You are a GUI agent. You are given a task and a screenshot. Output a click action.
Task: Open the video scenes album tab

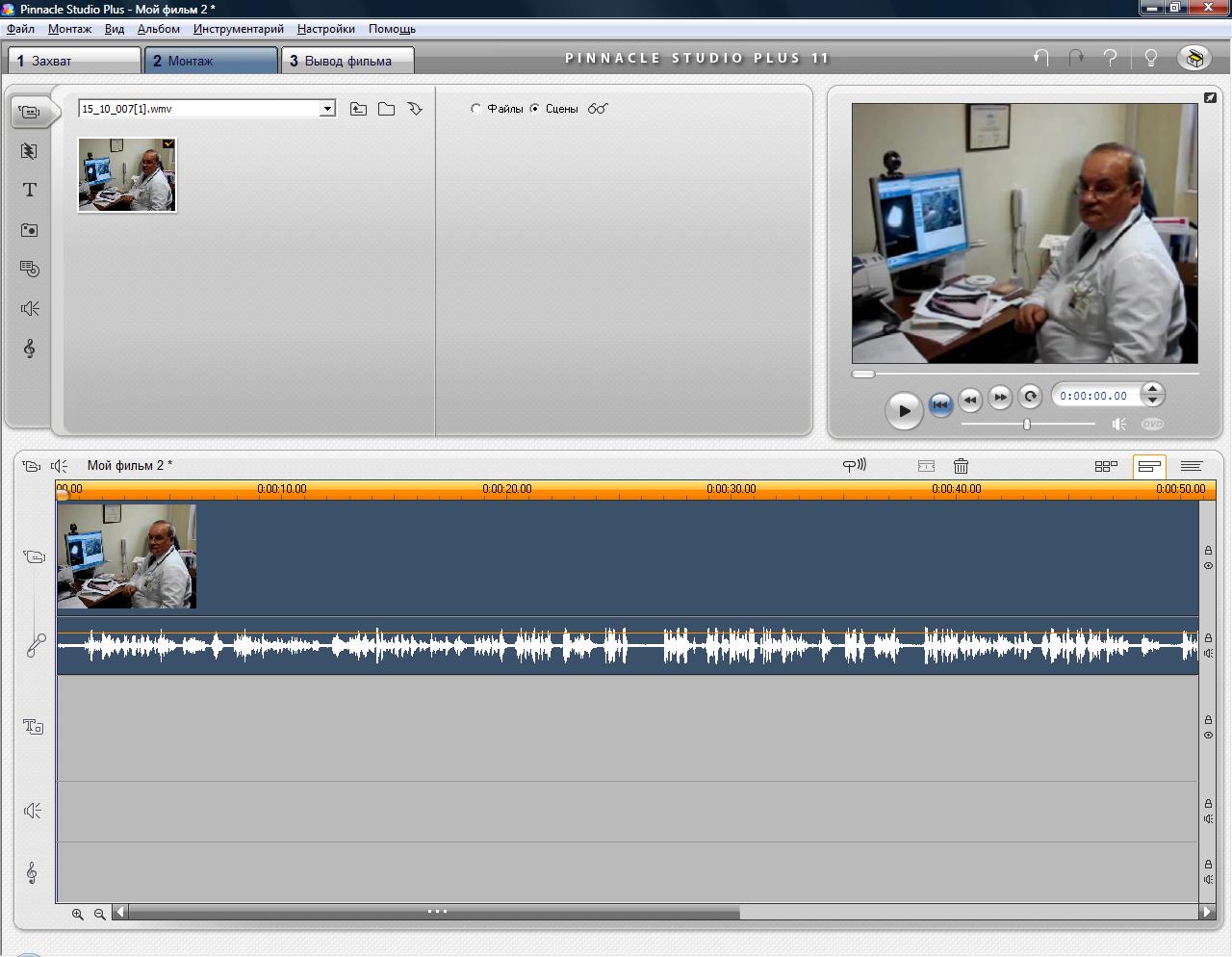click(x=30, y=112)
